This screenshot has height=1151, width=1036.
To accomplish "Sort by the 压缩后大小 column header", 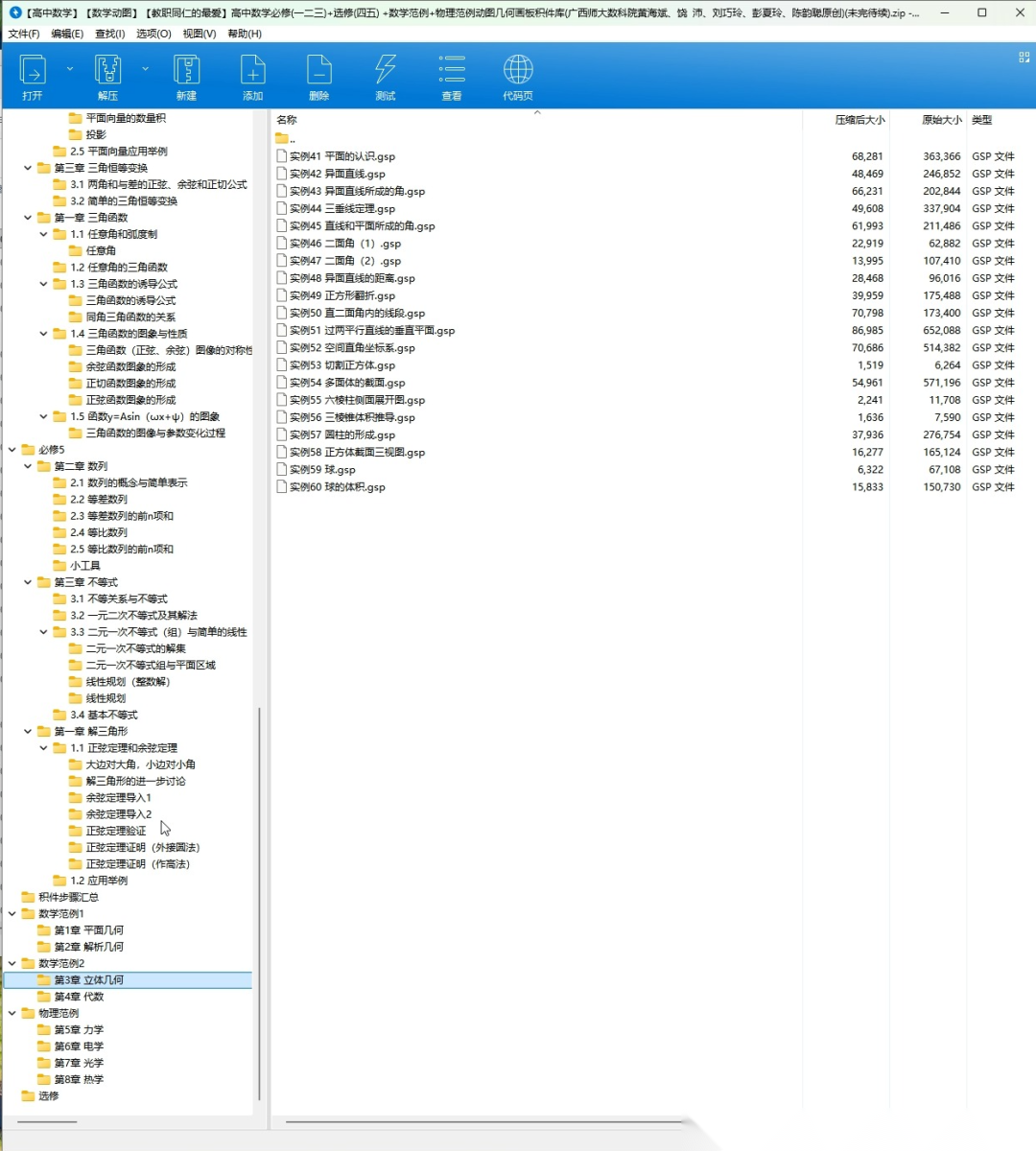I will coord(859,120).
